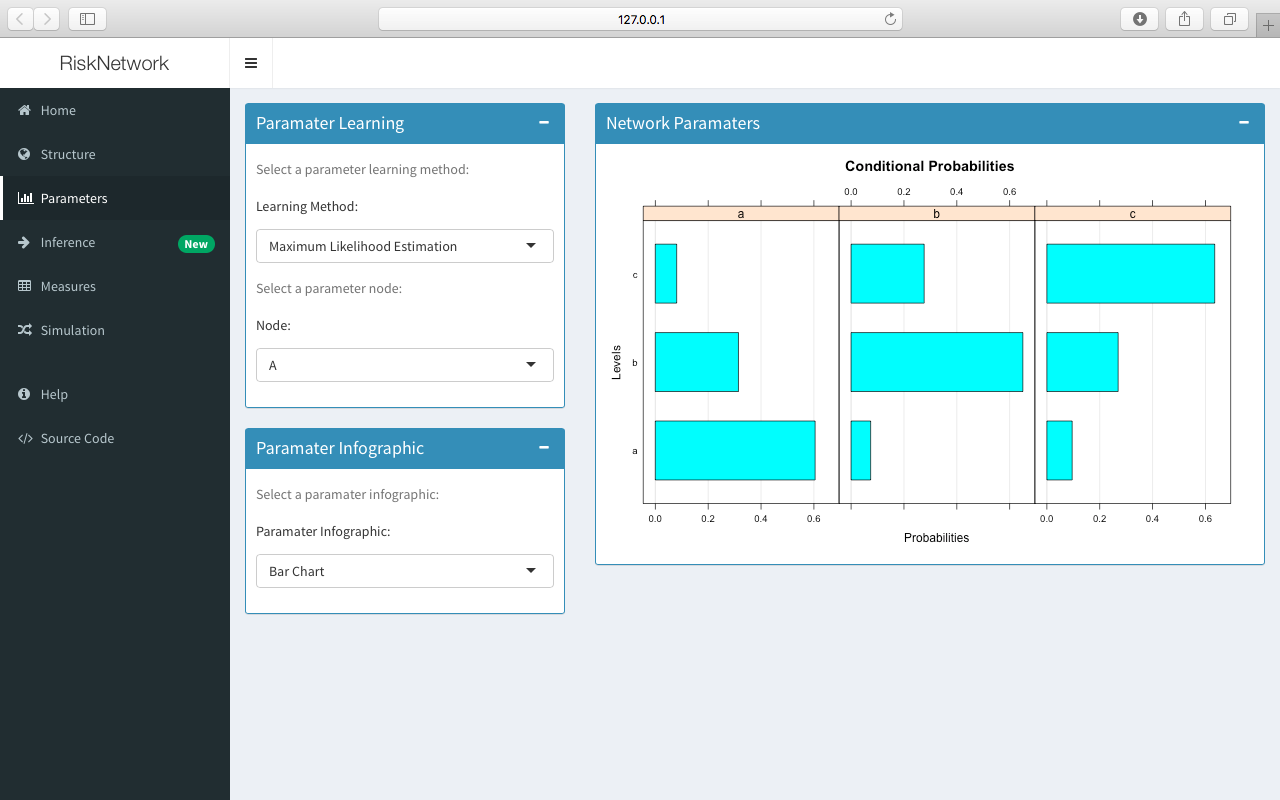The height and width of the screenshot is (800, 1280).
Task: Click the Conditional Probabilities chart title
Action: tap(929, 166)
